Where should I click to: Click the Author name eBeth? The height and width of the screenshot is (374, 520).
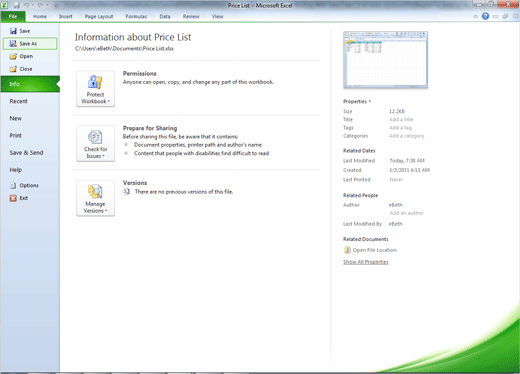(x=396, y=205)
